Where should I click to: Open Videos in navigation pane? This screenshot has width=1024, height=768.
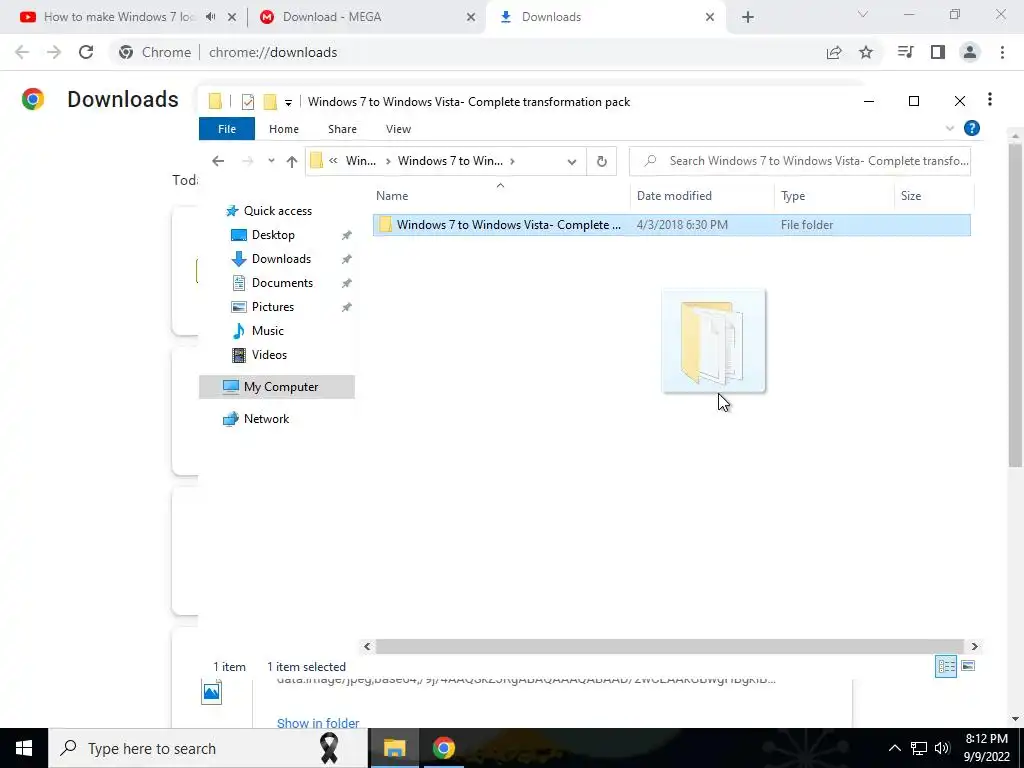(269, 355)
